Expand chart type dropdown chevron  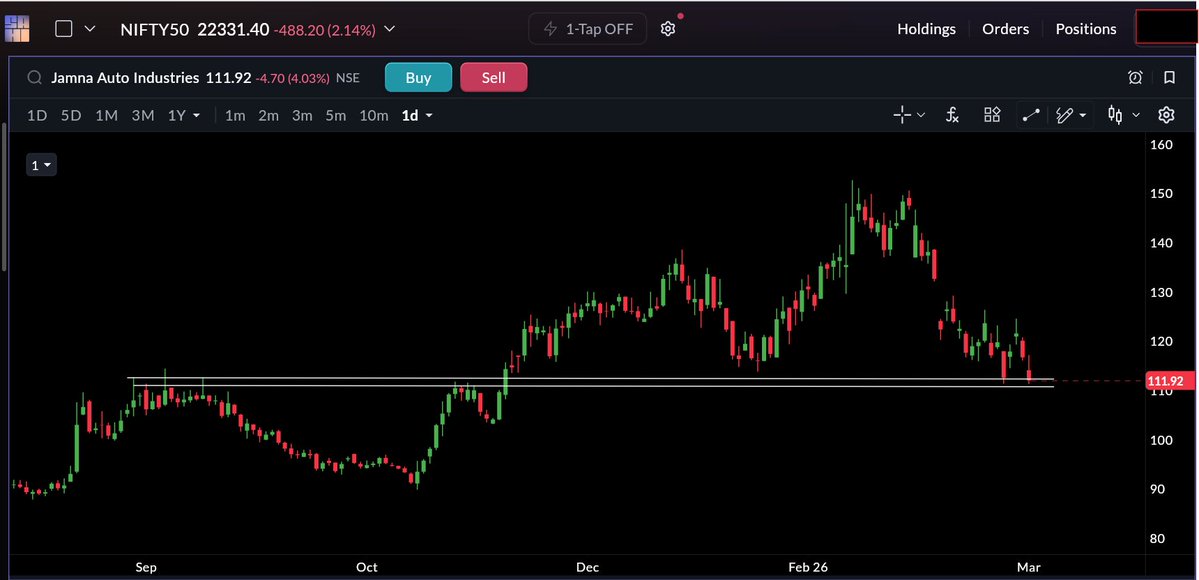[x=1136, y=116]
